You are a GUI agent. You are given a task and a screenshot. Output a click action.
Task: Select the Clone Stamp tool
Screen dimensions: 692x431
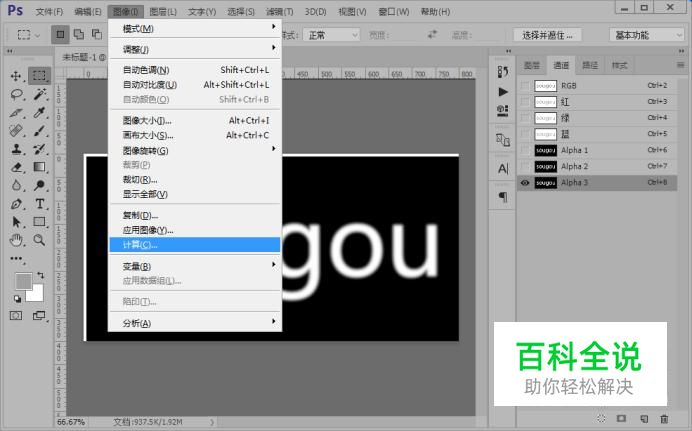(x=16, y=149)
